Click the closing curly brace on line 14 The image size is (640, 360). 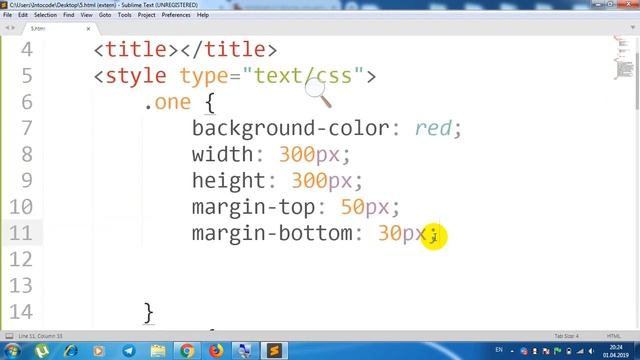(149, 313)
